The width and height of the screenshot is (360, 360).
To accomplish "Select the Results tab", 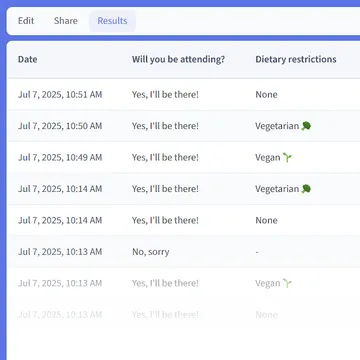I will [x=112, y=21].
